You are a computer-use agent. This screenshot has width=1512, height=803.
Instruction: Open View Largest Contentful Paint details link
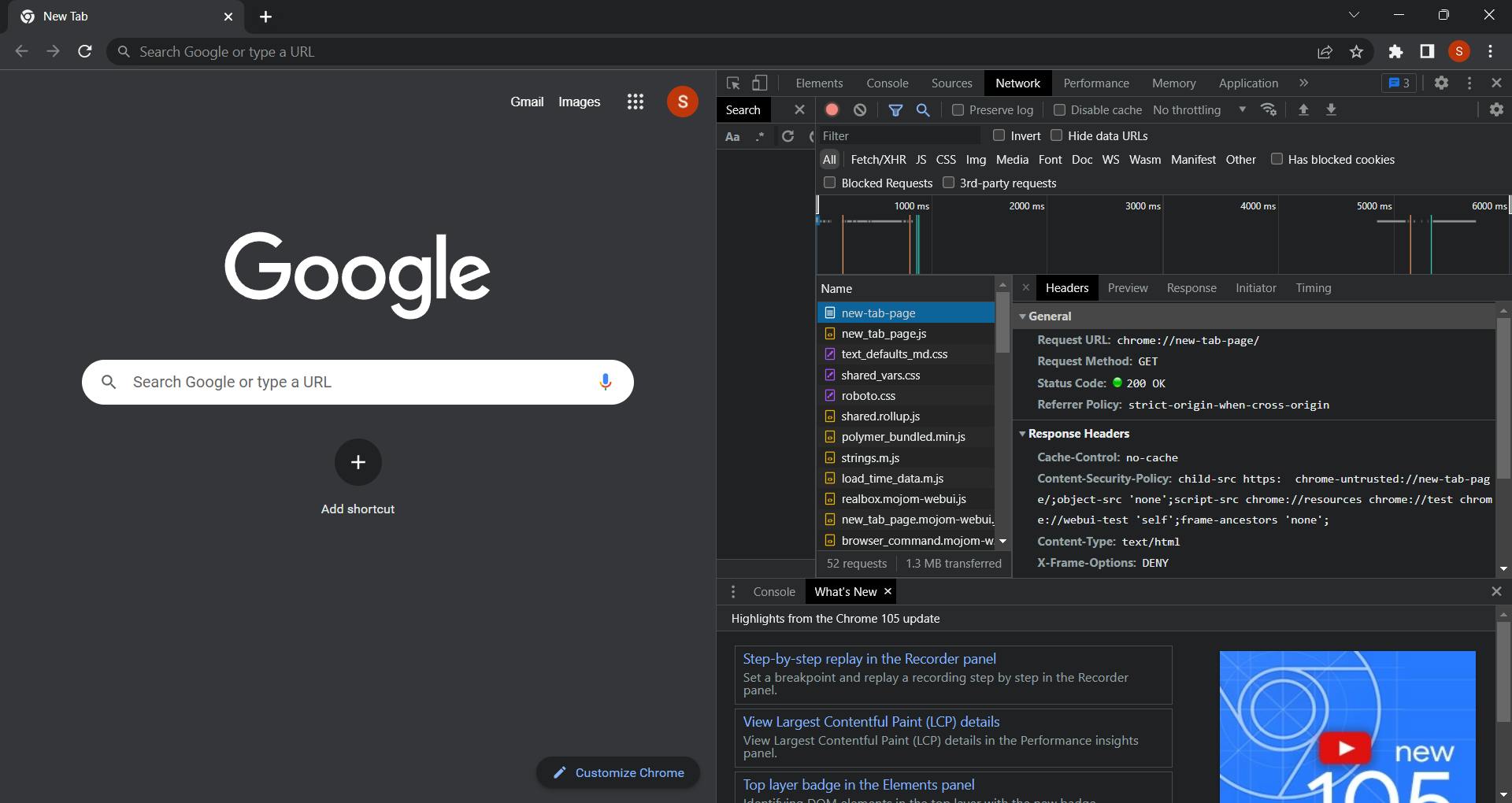point(870,721)
